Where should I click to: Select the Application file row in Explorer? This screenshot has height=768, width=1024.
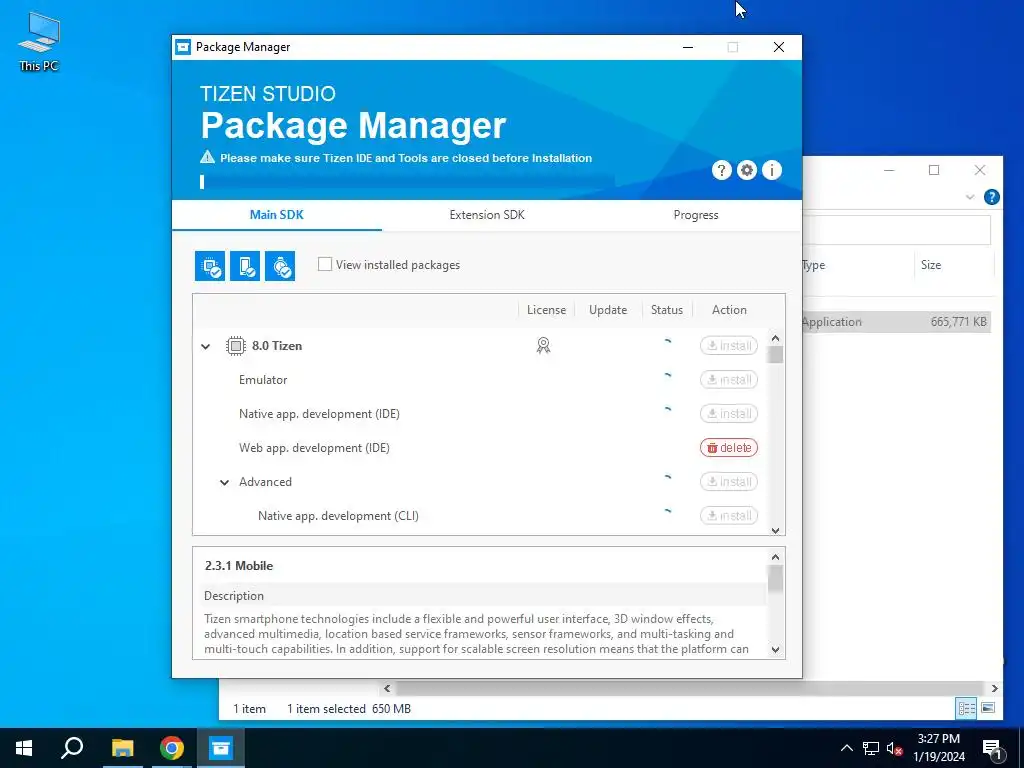[x=897, y=321]
